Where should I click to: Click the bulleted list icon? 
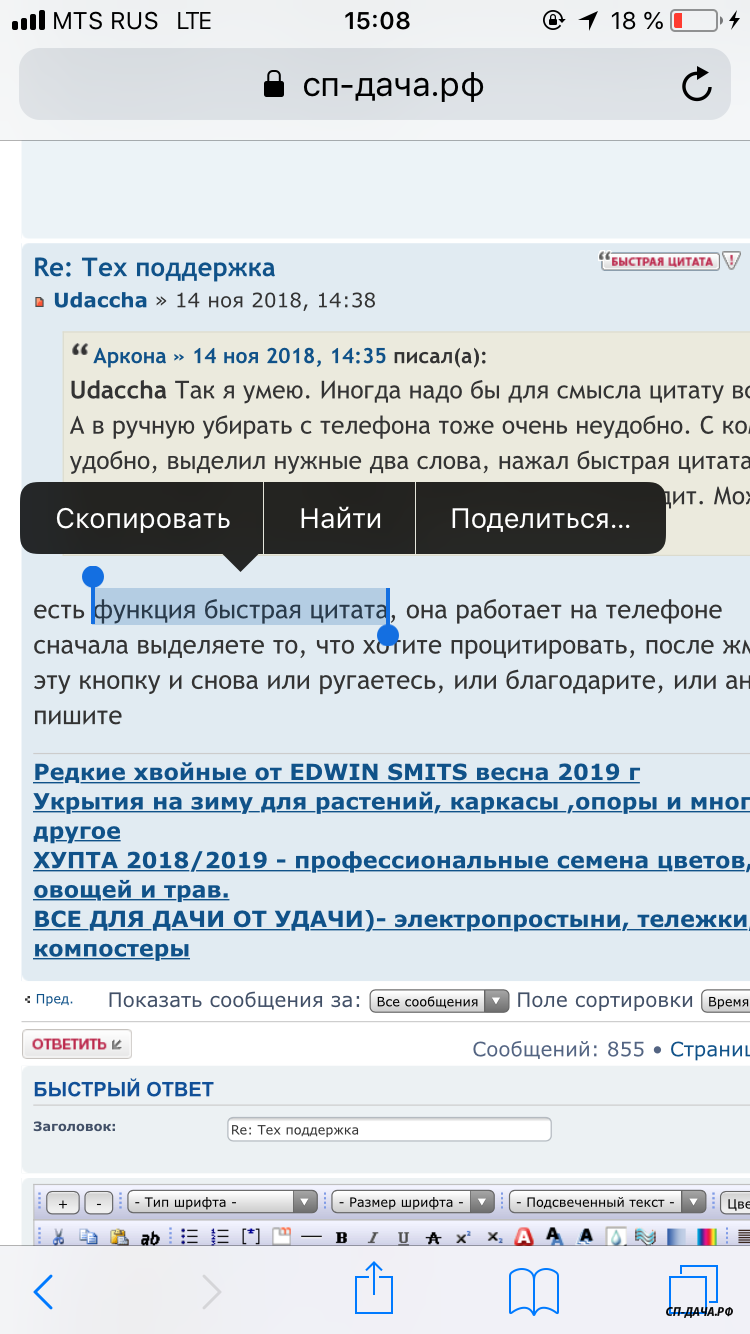coord(190,1237)
